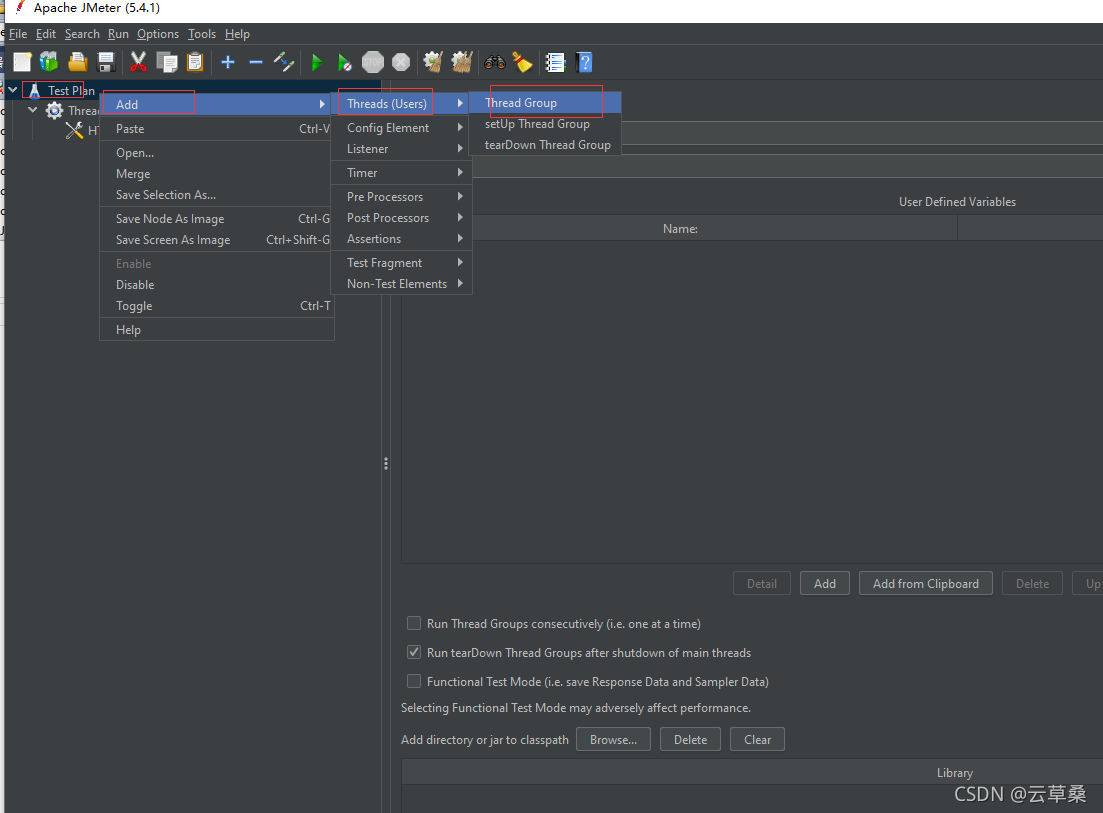Viewport: 1103px width, 813px height.
Task: Click the Collapse All minus icon
Action: pos(255,62)
